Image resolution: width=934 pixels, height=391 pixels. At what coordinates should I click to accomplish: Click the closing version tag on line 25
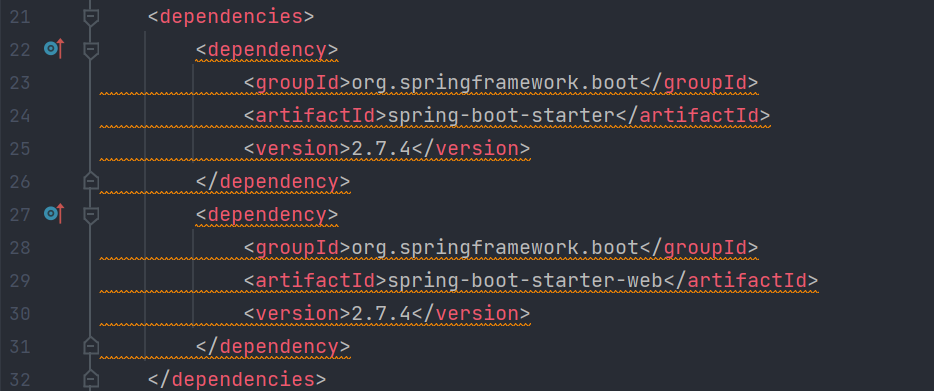pyautogui.click(x=471, y=148)
